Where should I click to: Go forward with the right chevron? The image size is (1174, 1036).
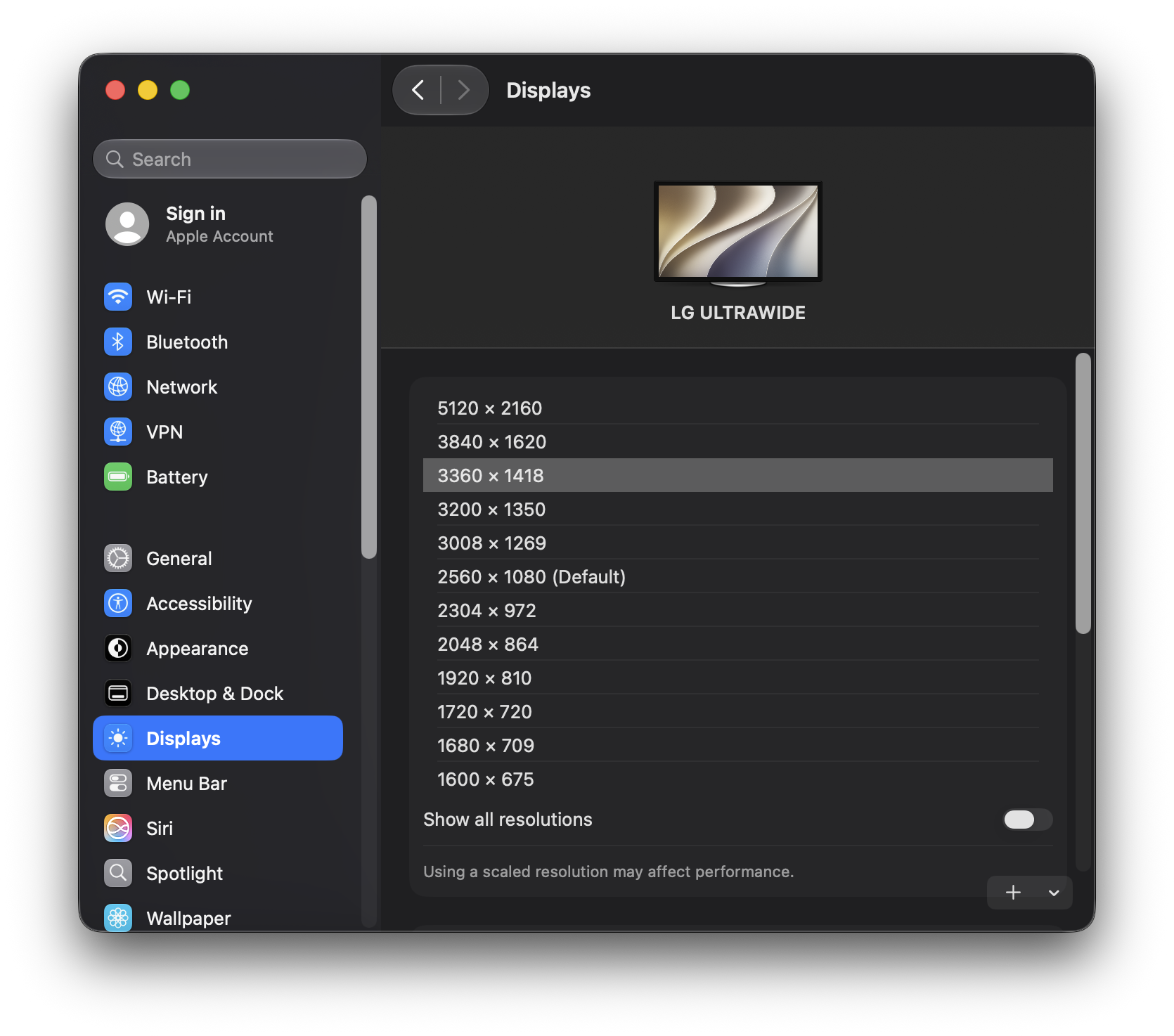463,90
